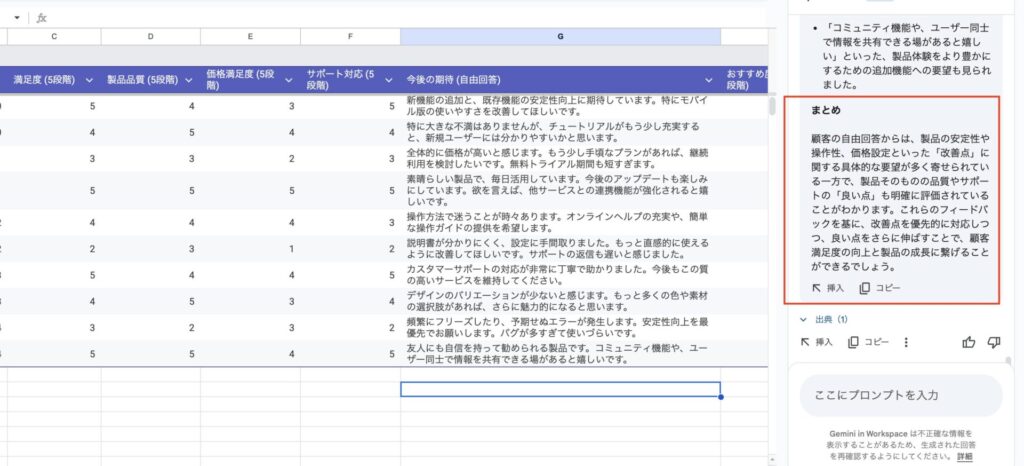The height and width of the screenshot is (466, 1024).
Task: Open the name box dropdown arrow
Action: (17, 18)
